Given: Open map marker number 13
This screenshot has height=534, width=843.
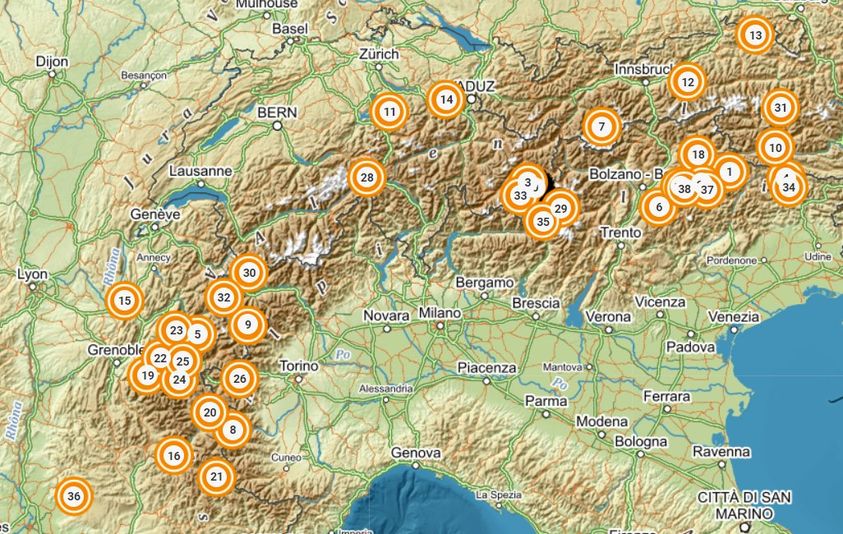Looking at the screenshot, I should click(x=755, y=35).
